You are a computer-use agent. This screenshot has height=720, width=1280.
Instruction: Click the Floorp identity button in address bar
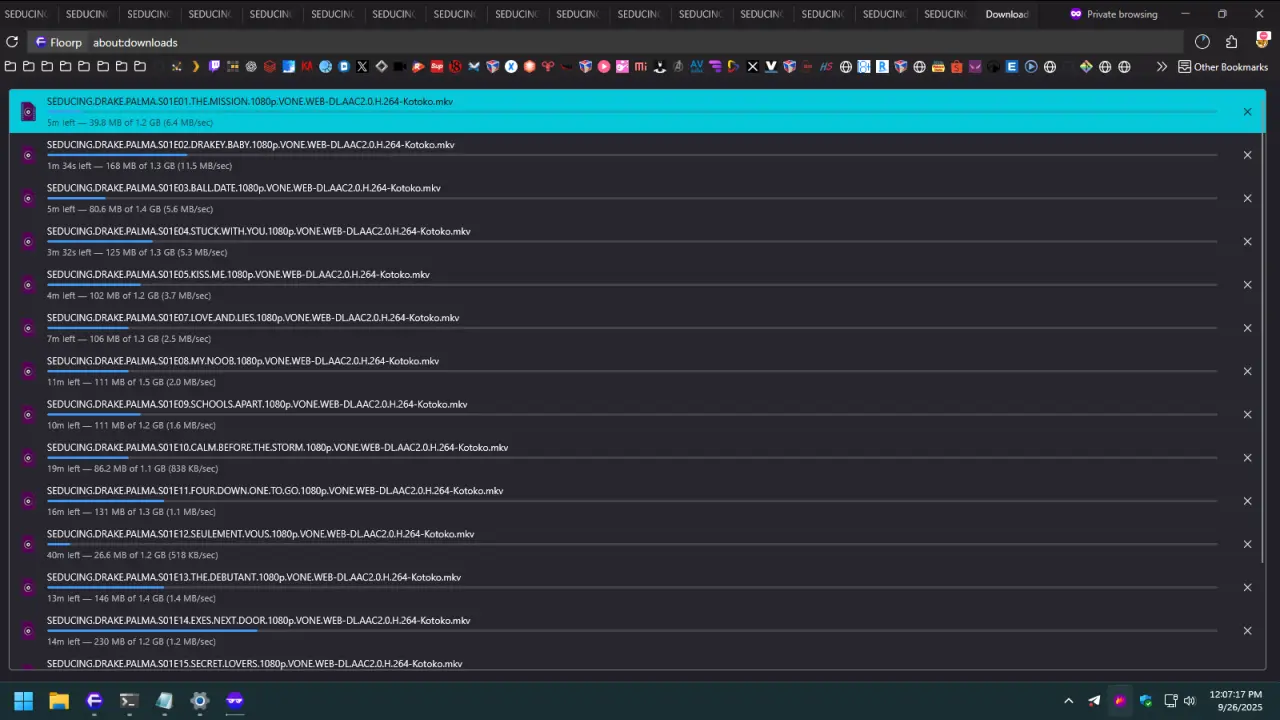tap(59, 42)
